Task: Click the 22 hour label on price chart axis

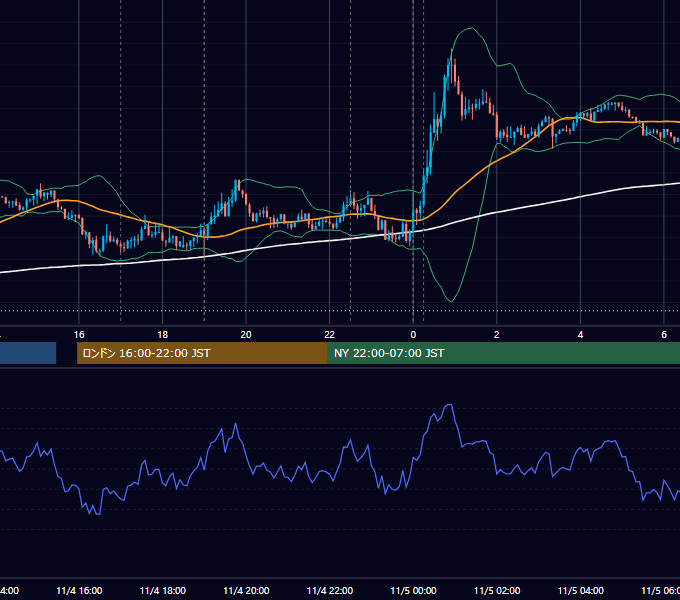Action: click(x=330, y=335)
